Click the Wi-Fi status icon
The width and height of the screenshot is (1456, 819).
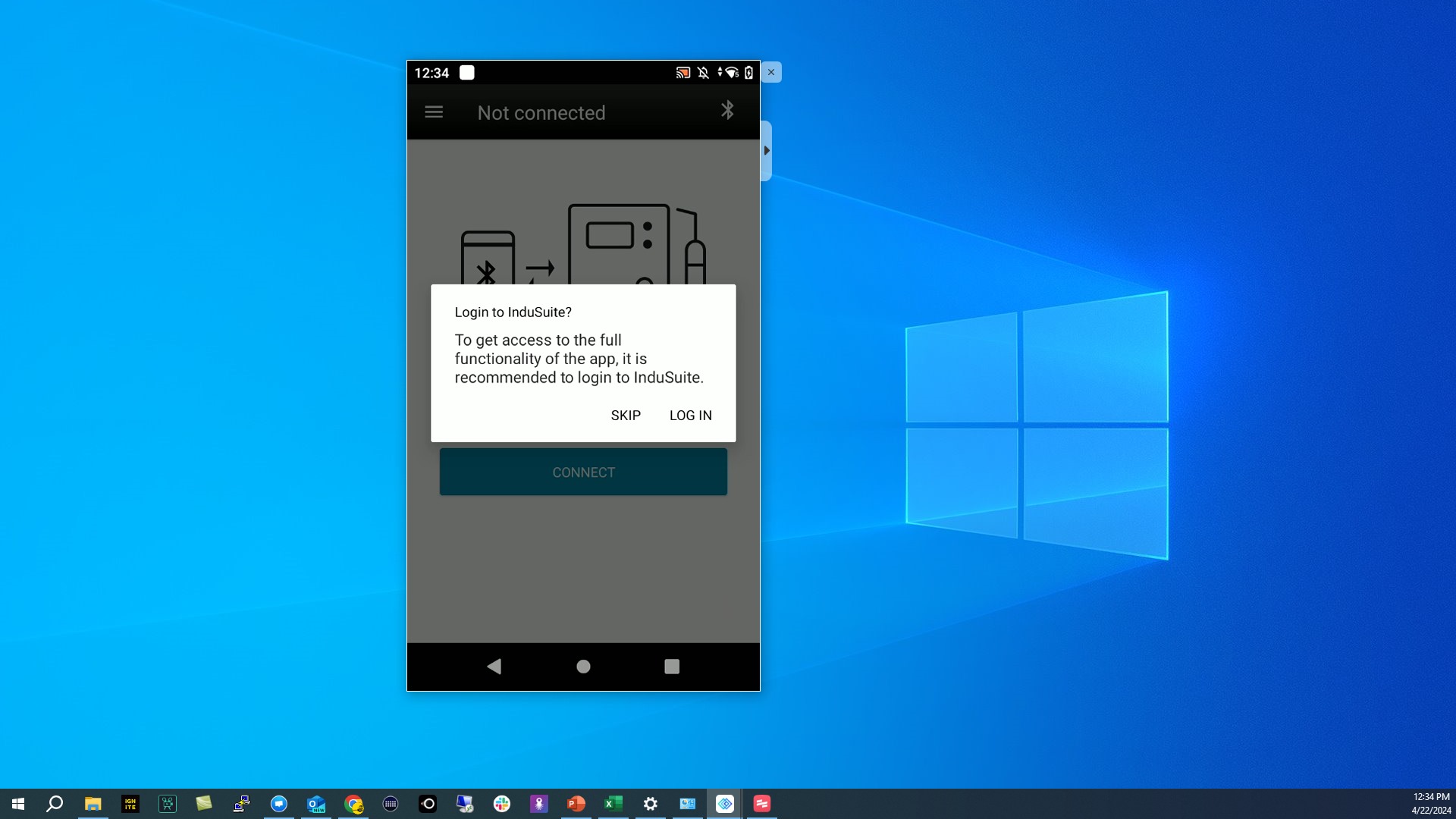click(x=732, y=73)
